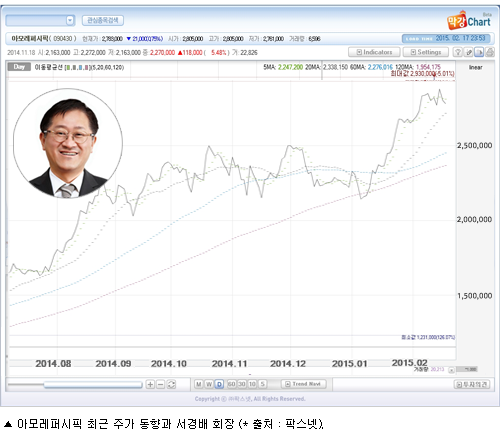Print the chart with printer icon
Screen dimensions: 500x438
point(490,52)
